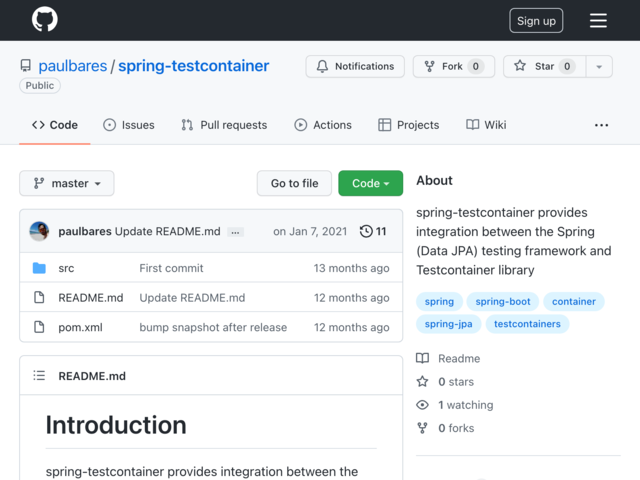Open the Pull requests tab
Viewport: 640px width, 480px height.
pyautogui.click(x=224, y=125)
